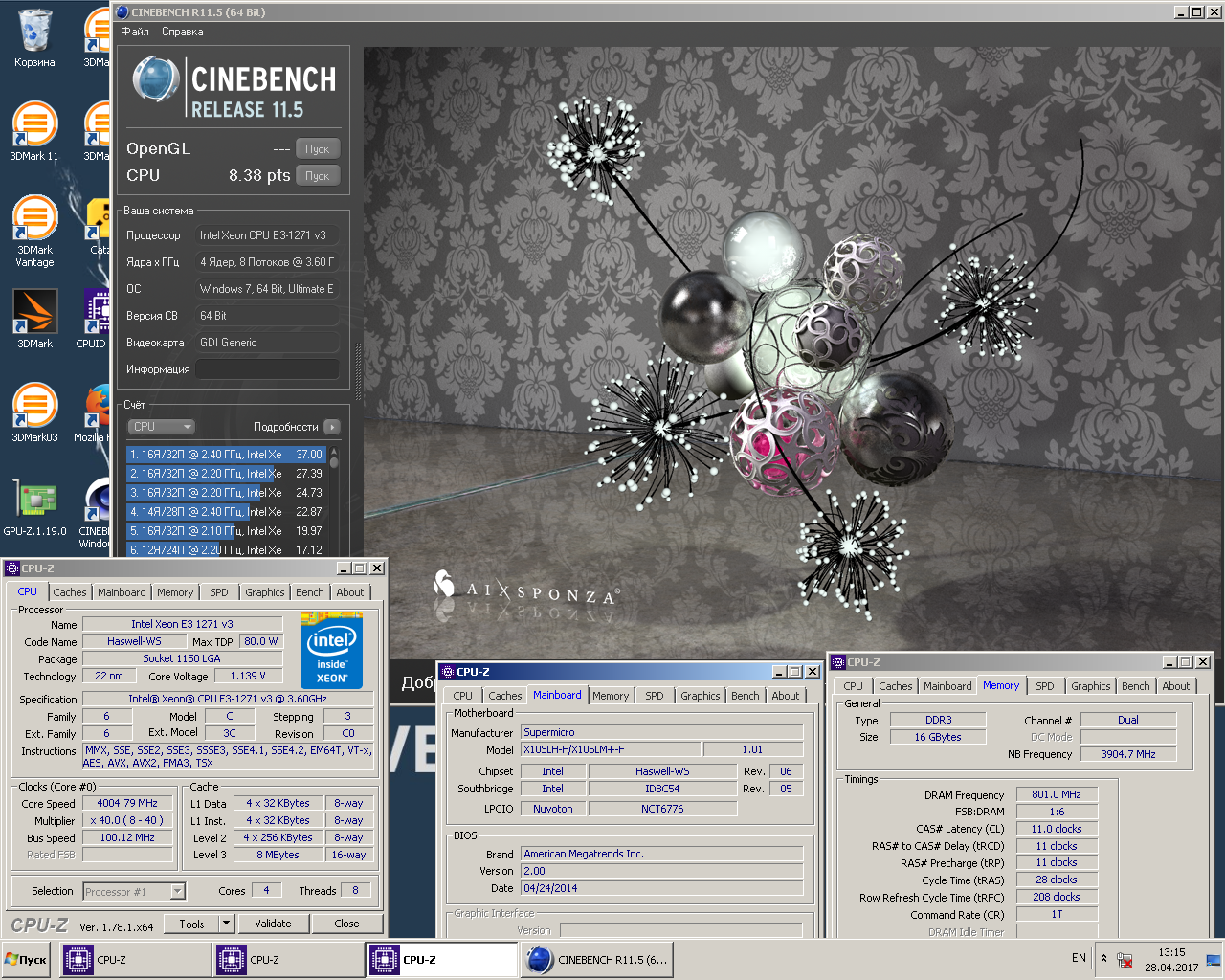Launch the CPUID desktop shortcut
Viewport: 1225px width, 980px height.
click(96, 320)
